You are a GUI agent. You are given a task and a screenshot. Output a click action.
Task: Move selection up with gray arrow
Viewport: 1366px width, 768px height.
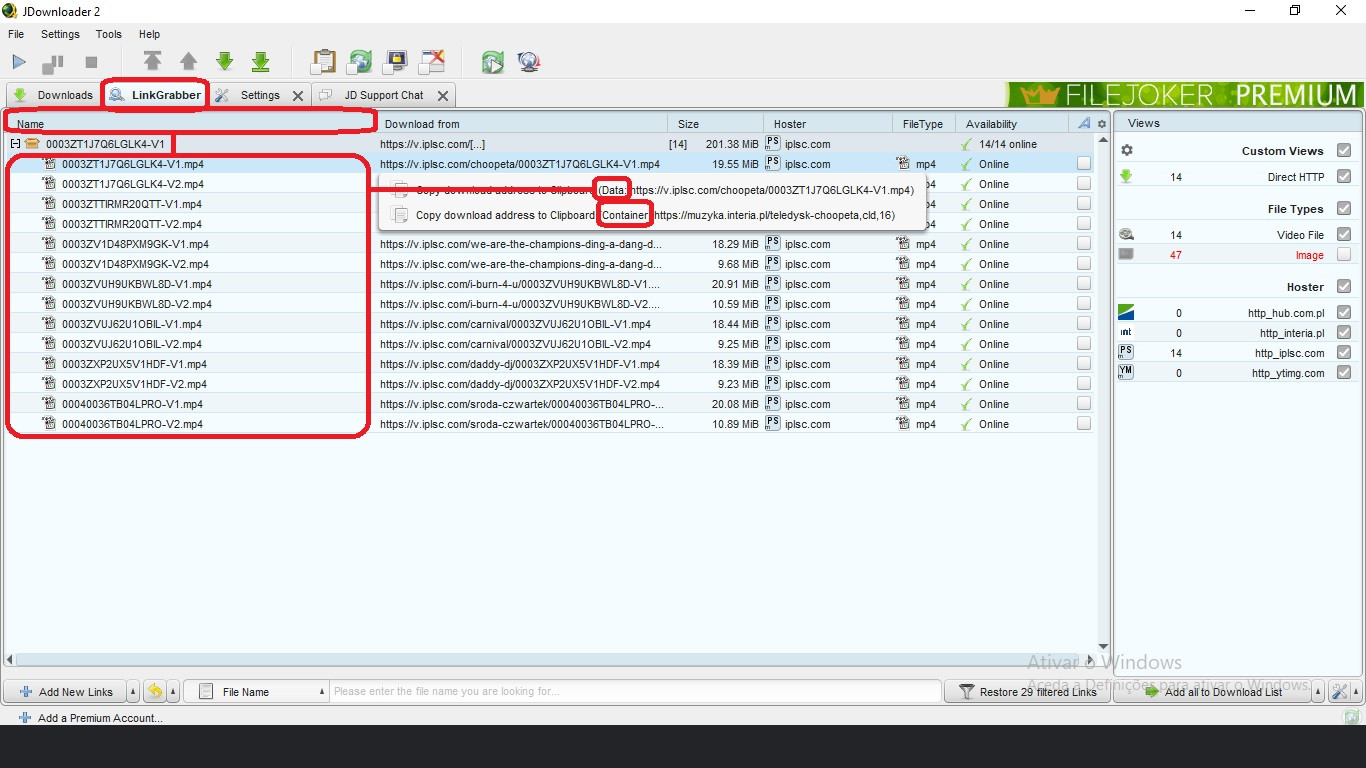coord(188,62)
